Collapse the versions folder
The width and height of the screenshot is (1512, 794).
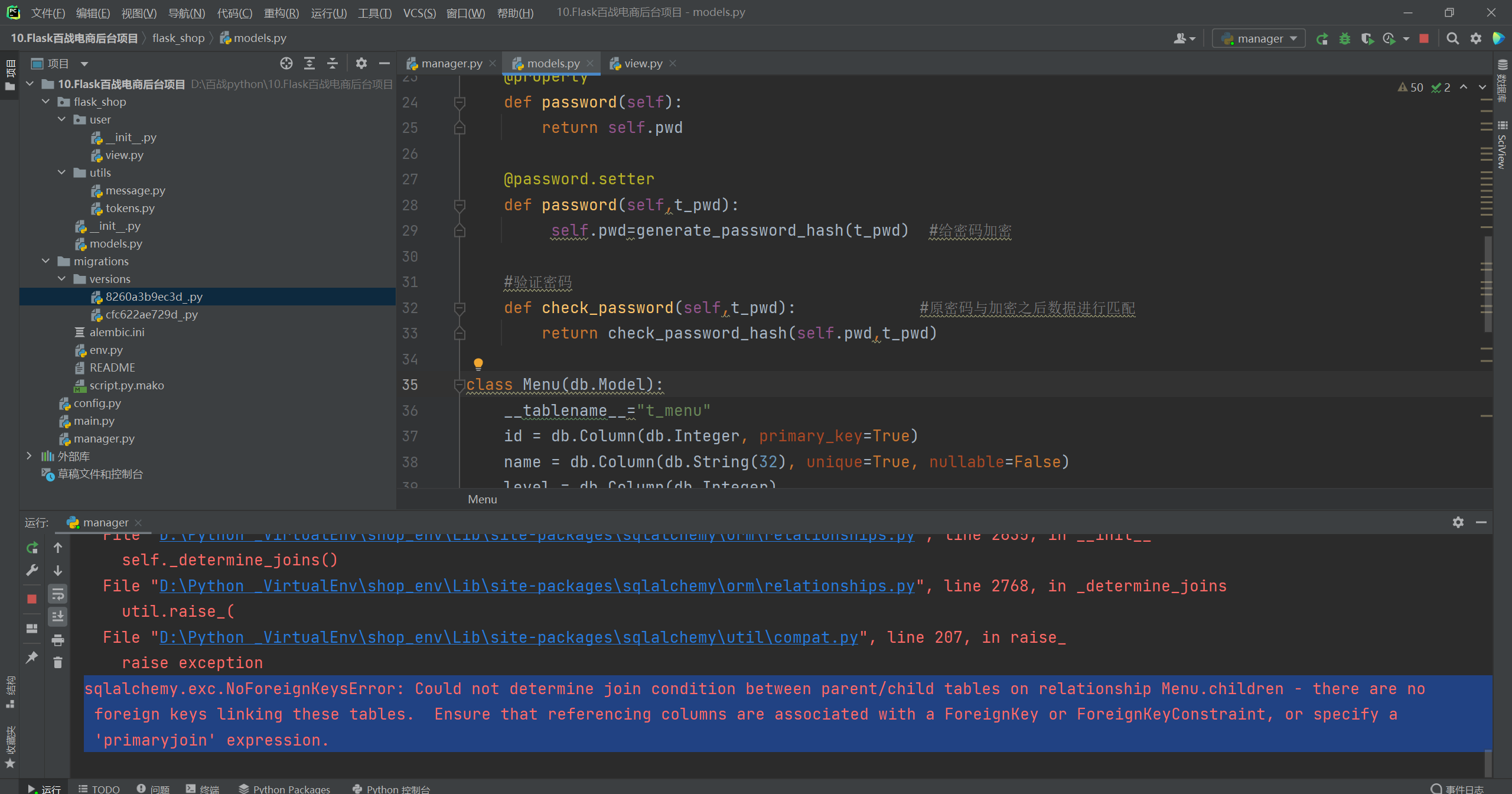click(61, 279)
